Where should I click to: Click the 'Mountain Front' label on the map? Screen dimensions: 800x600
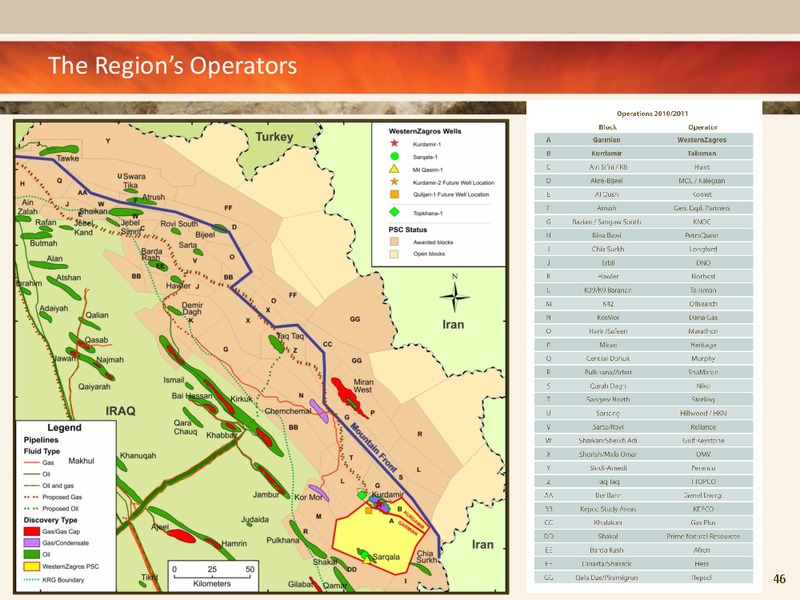coord(373,448)
